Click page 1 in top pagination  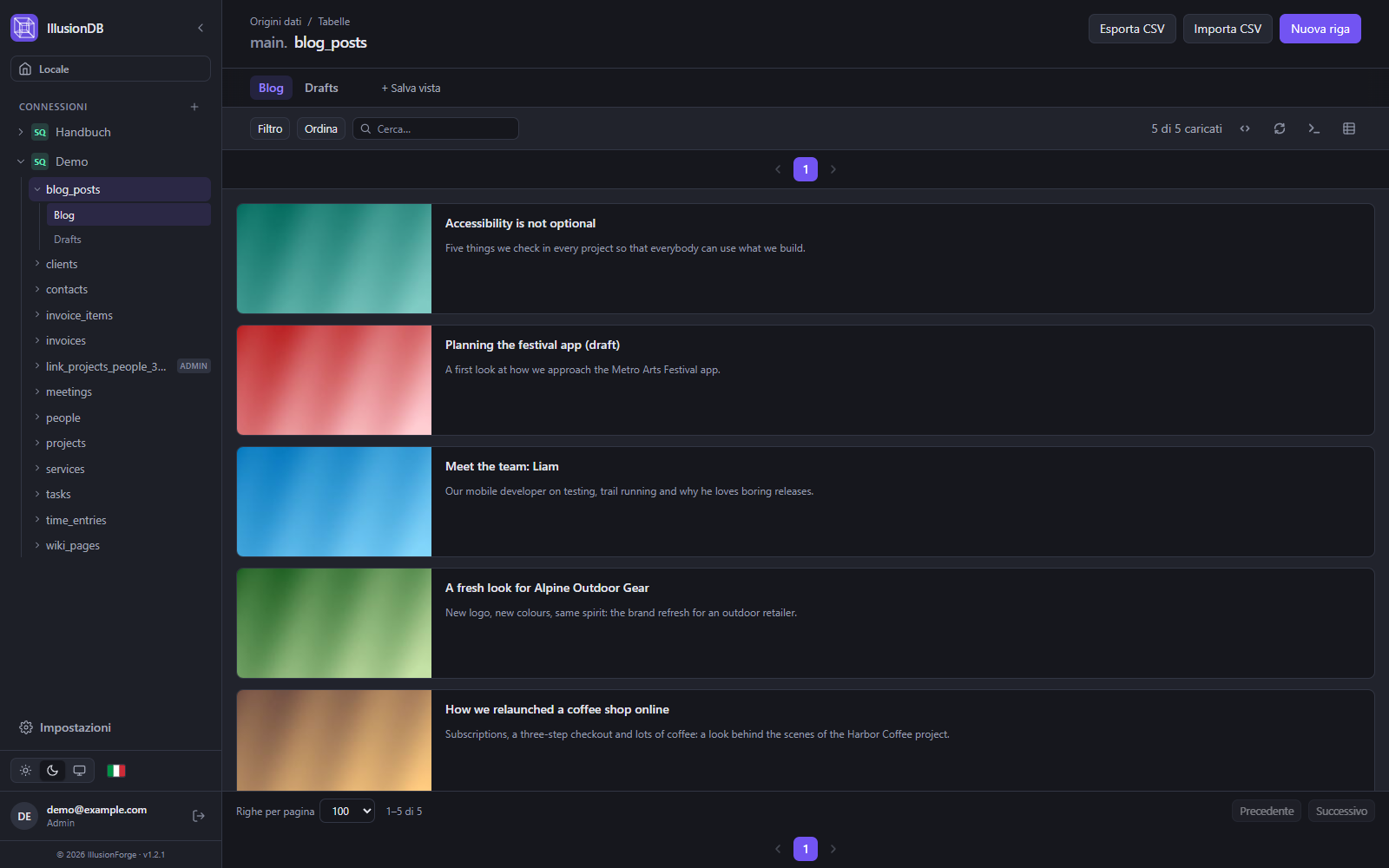click(806, 169)
